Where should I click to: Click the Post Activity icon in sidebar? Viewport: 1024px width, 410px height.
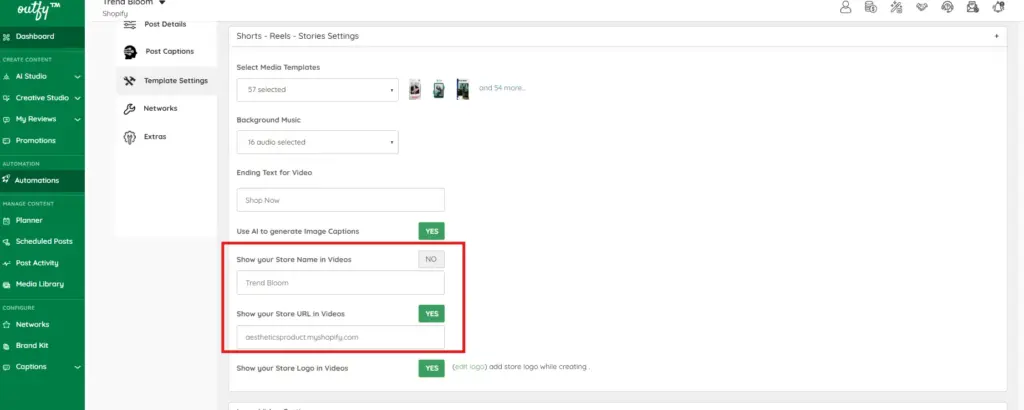click(x=7, y=263)
